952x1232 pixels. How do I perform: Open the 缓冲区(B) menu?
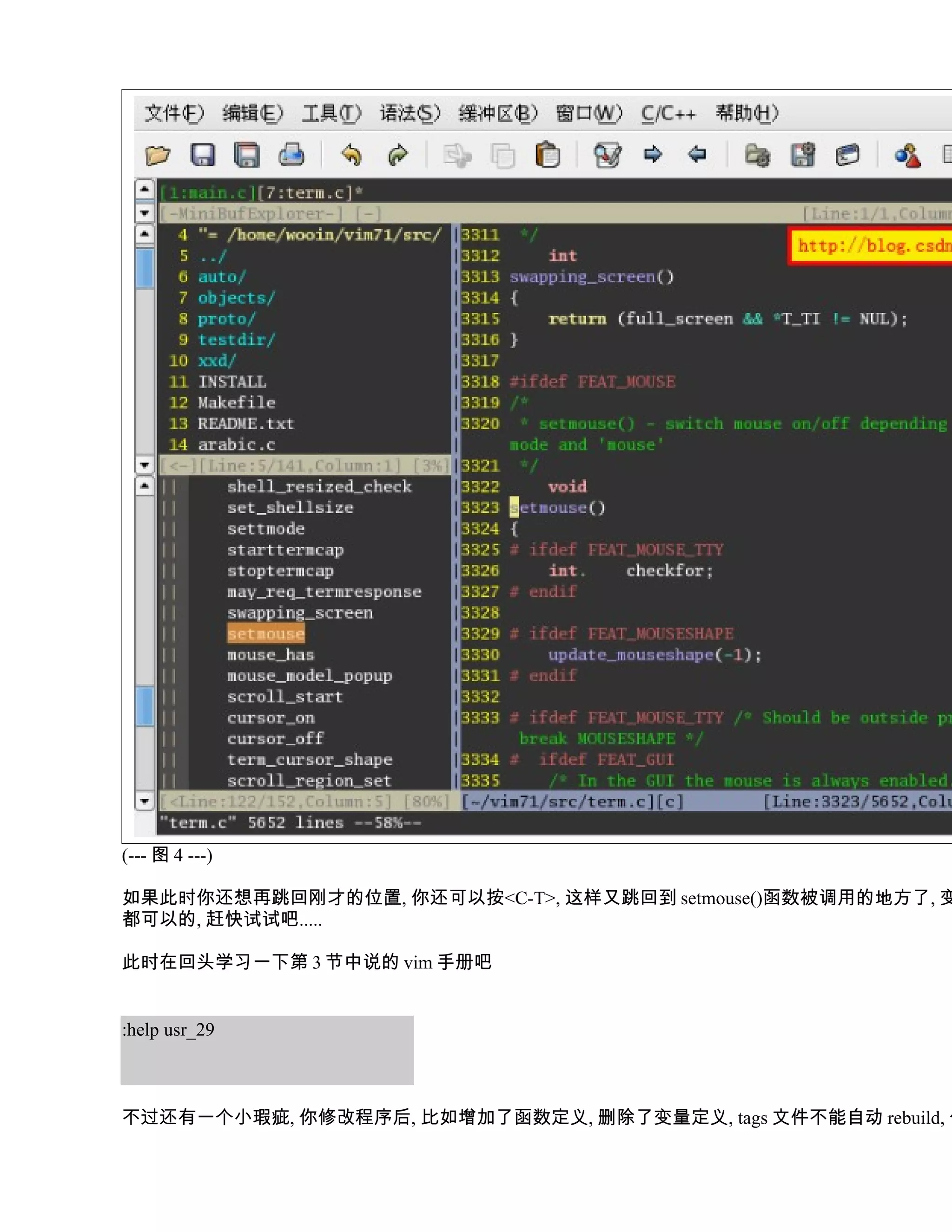coord(498,113)
